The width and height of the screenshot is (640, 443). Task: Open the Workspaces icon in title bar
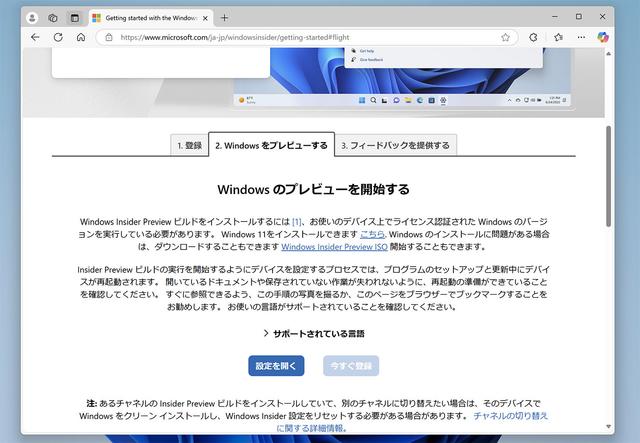53,18
